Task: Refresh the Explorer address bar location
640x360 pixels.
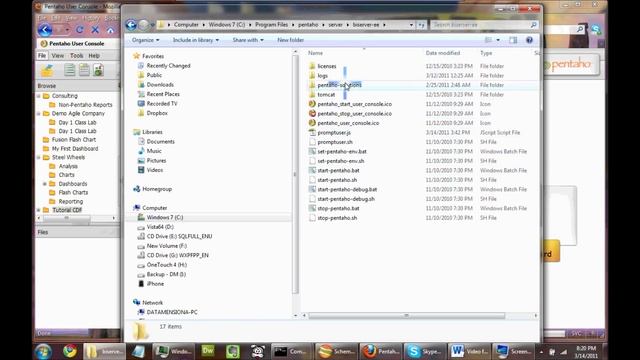Action: (421, 25)
